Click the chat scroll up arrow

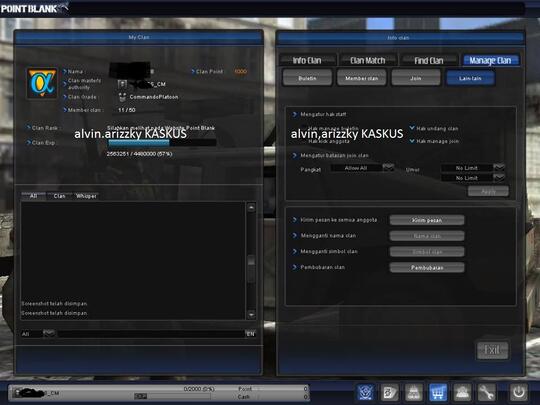click(x=251, y=207)
